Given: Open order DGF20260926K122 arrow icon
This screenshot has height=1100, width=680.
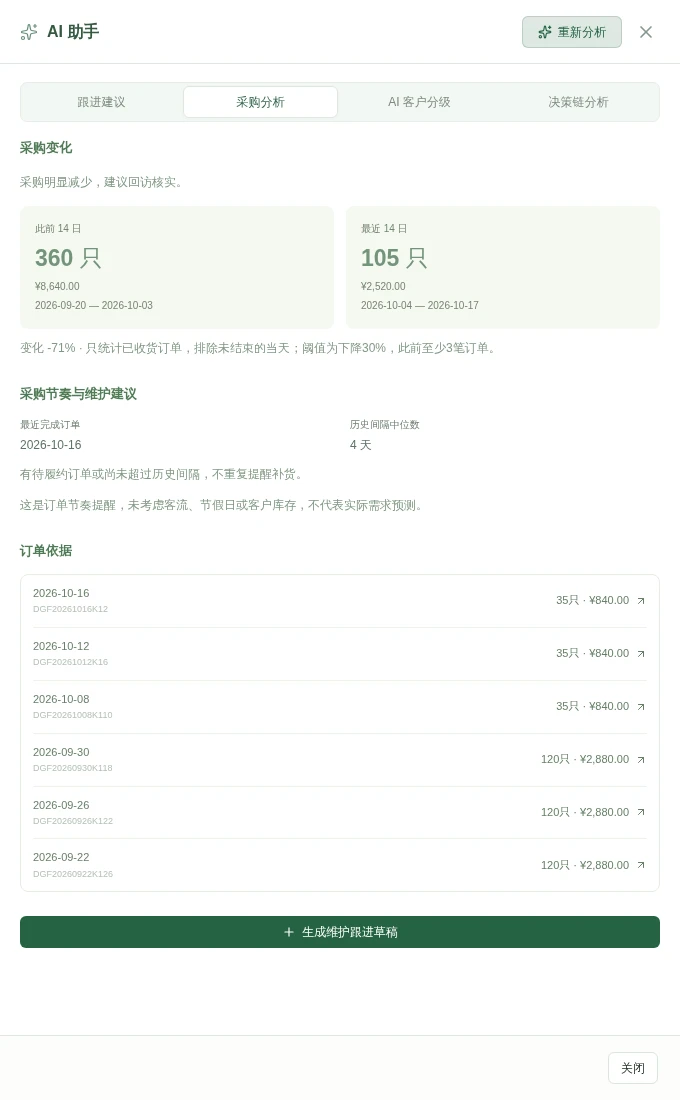Looking at the screenshot, I should pos(641,812).
